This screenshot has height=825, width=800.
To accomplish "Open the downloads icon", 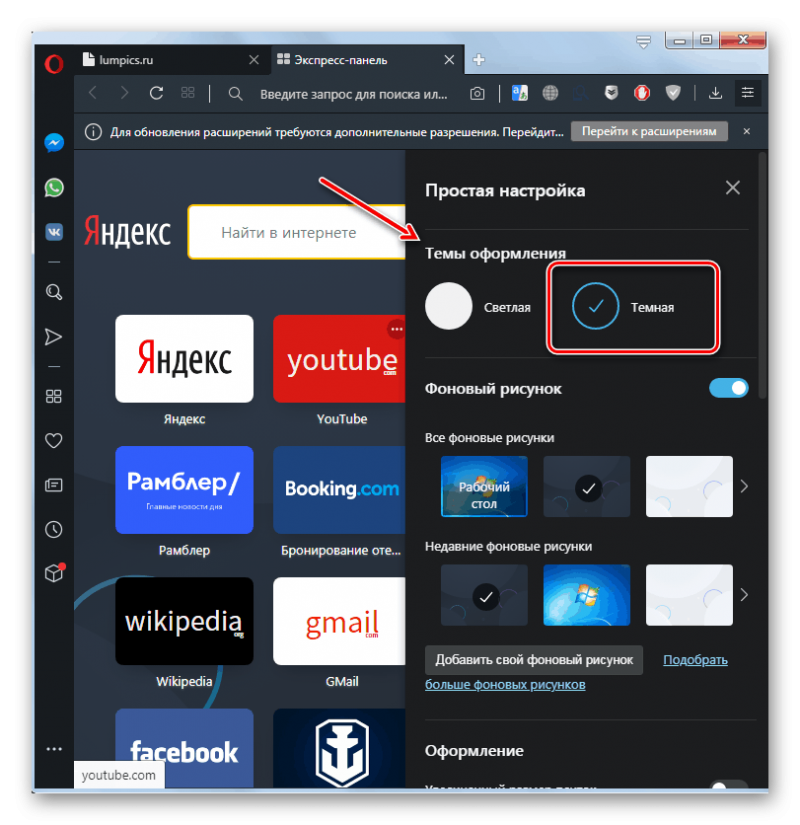I will pos(715,93).
